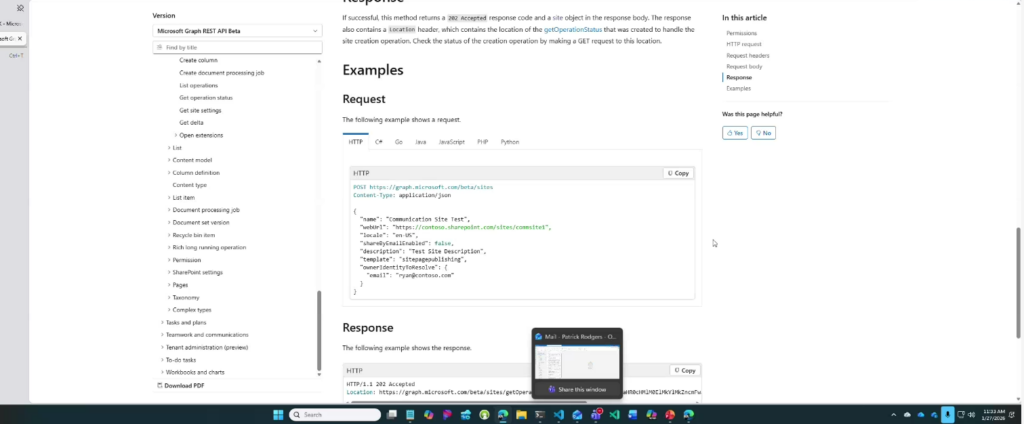Copy the HTTP request code sample

click(678, 173)
